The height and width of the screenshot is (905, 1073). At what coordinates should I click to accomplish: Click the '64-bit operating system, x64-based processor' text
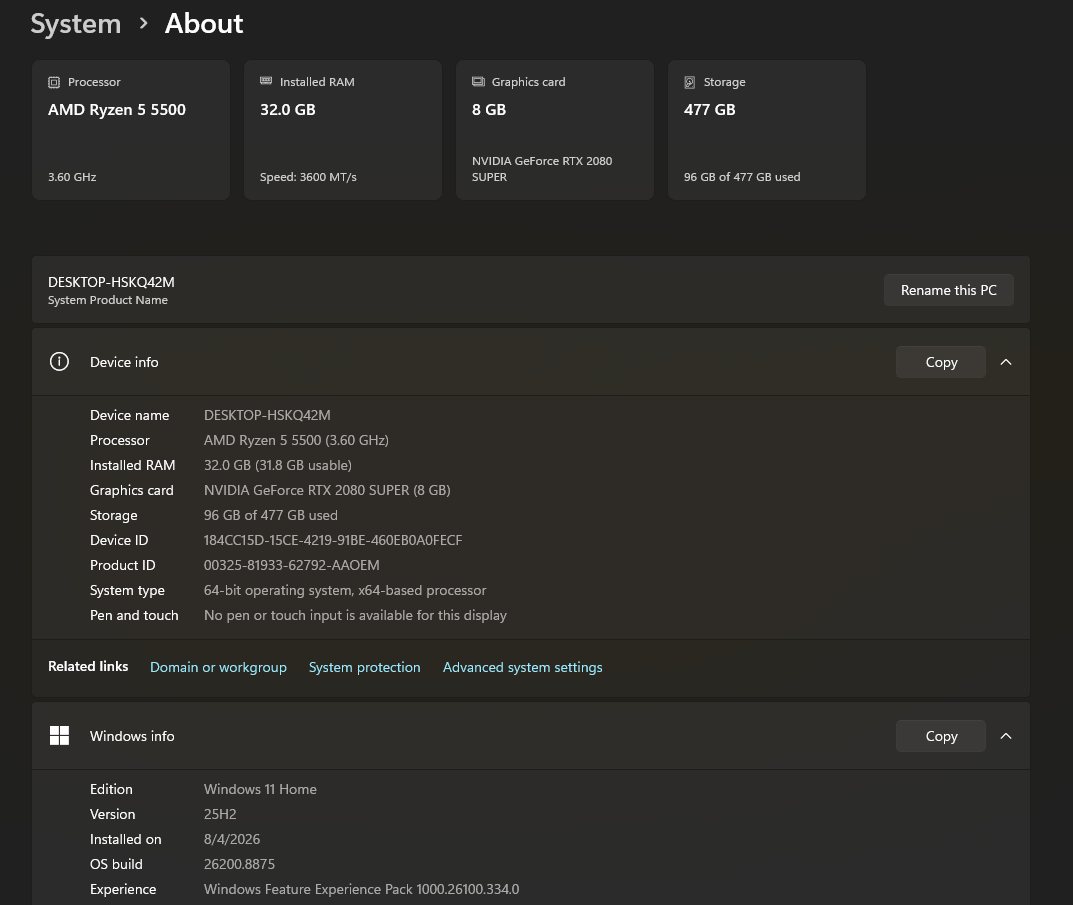[x=345, y=590]
